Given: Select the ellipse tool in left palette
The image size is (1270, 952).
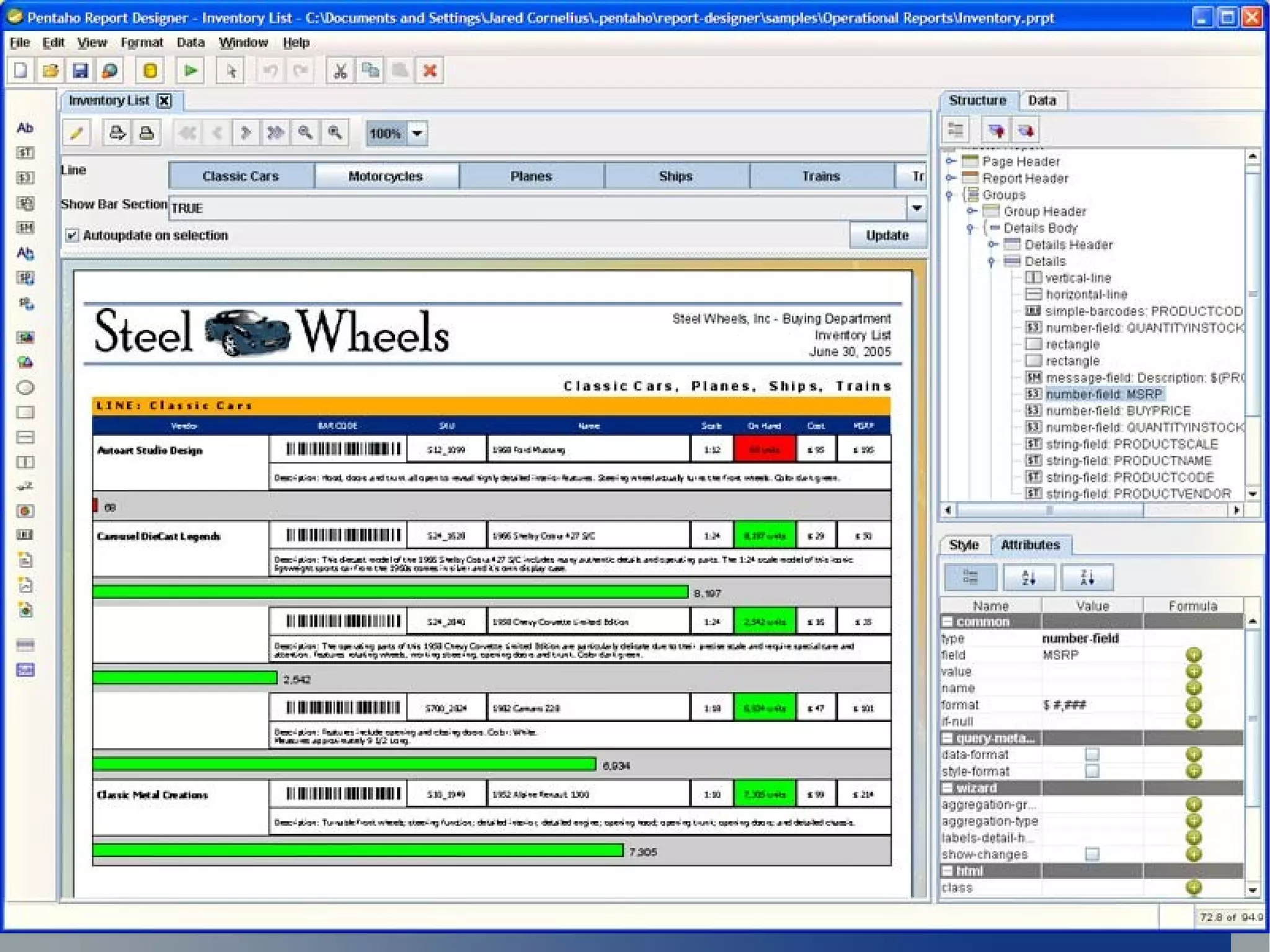Looking at the screenshot, I should (25, 388).
